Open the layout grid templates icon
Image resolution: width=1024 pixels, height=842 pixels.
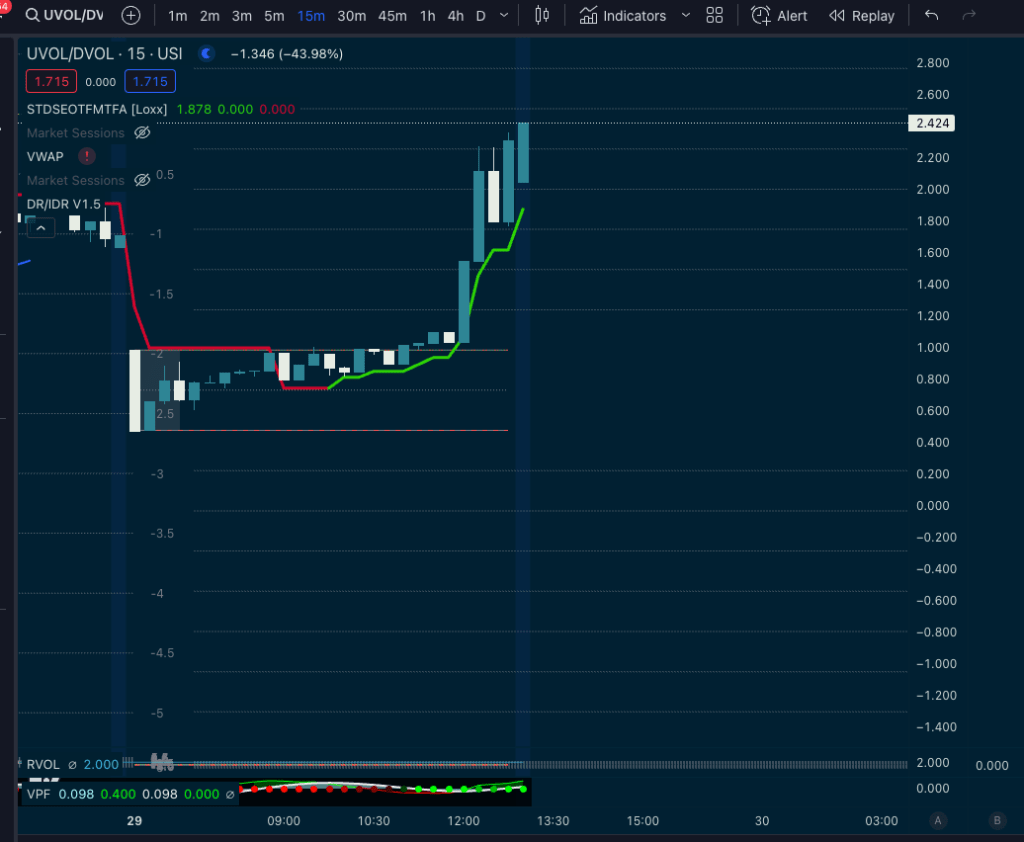[714, 16]
